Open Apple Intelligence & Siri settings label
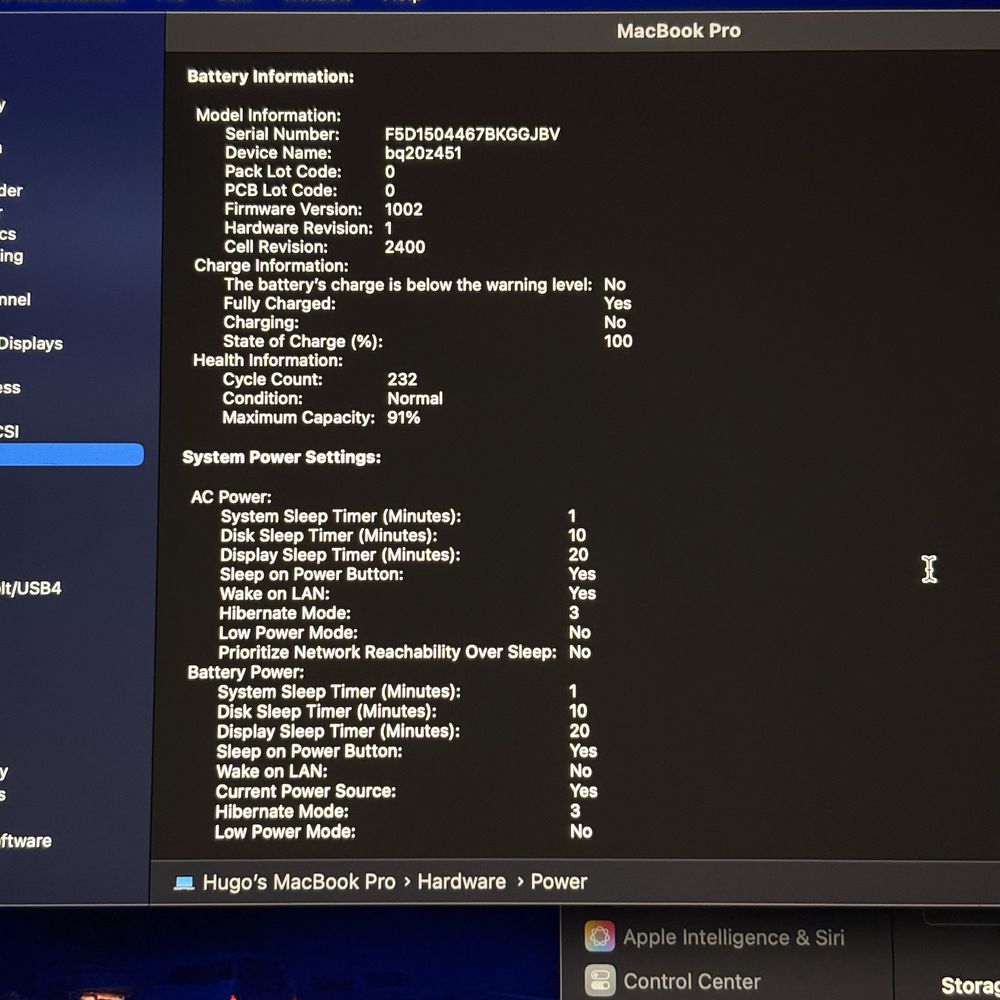 point(733,937)
